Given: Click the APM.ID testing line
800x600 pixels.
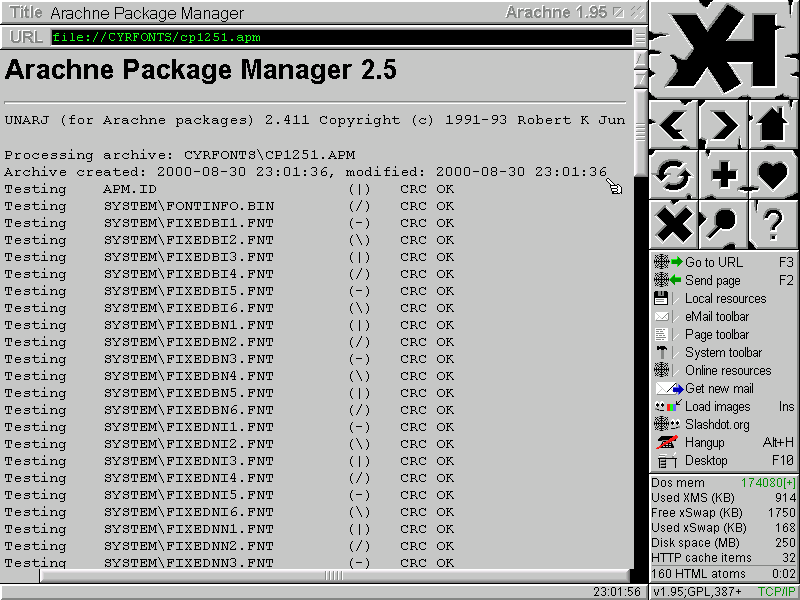Looking at the screenshot, I should 230,189.
